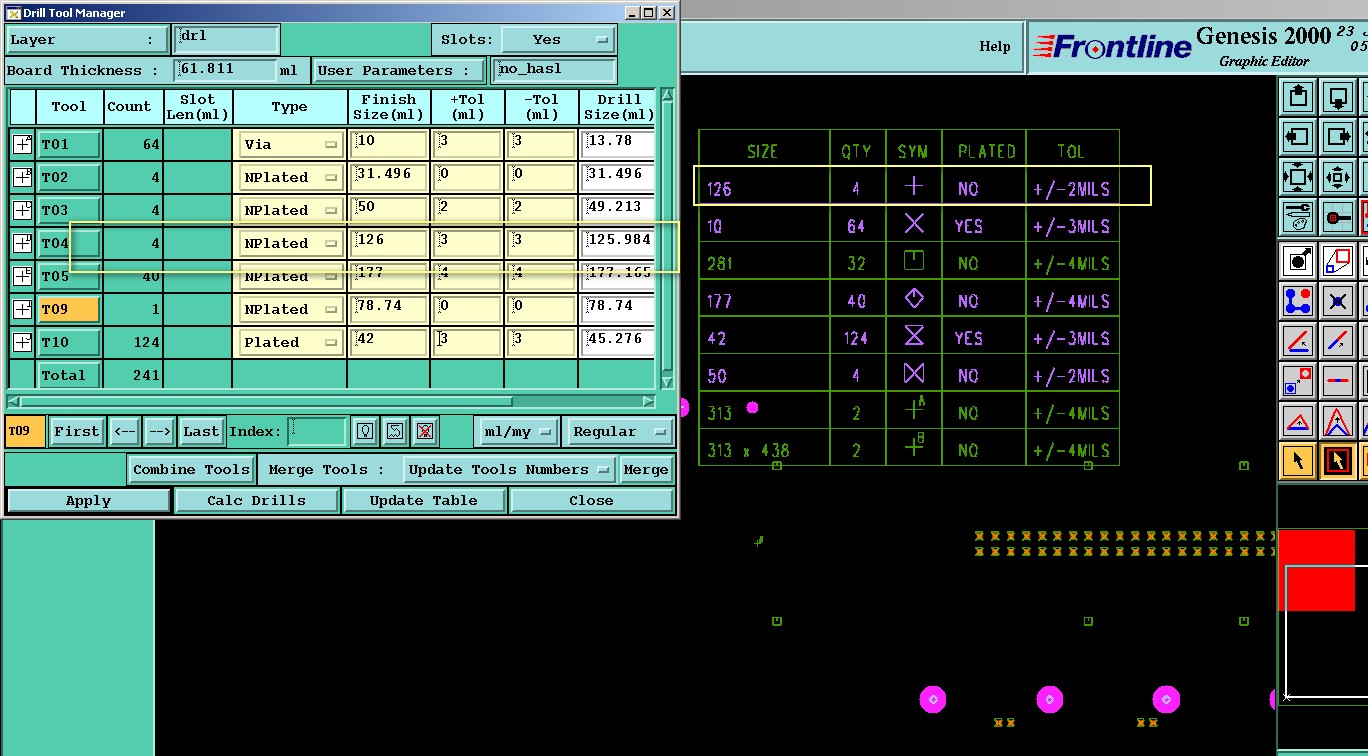The height and width of the screenshot is (756, 1368).
Task: Click the red X delete icon
Action: (x=425, y=431)
